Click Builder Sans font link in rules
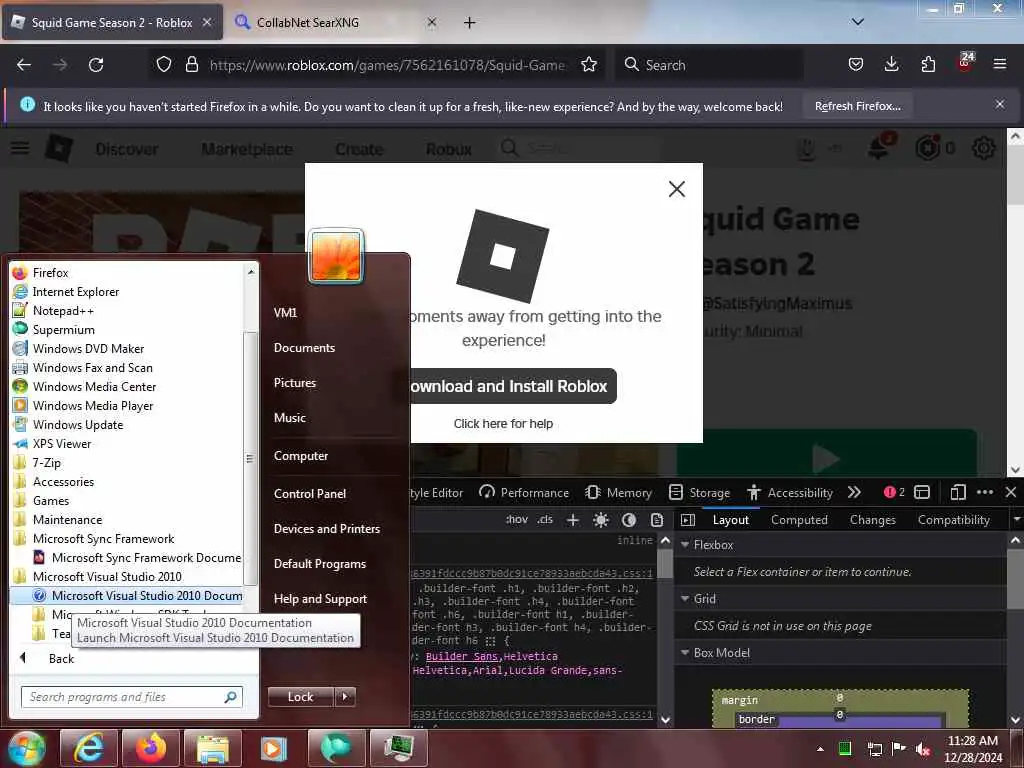Viewport: 1024px width, 768px height. 462,656
